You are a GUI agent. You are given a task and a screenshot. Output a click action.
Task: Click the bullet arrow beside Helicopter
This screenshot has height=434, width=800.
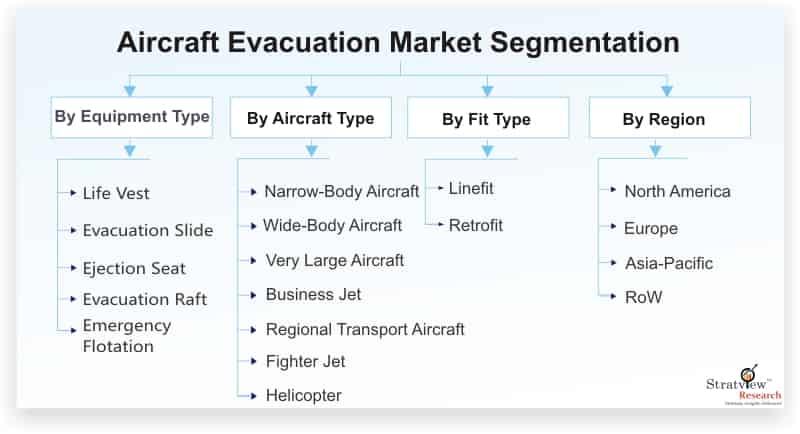tap(254, 396)
